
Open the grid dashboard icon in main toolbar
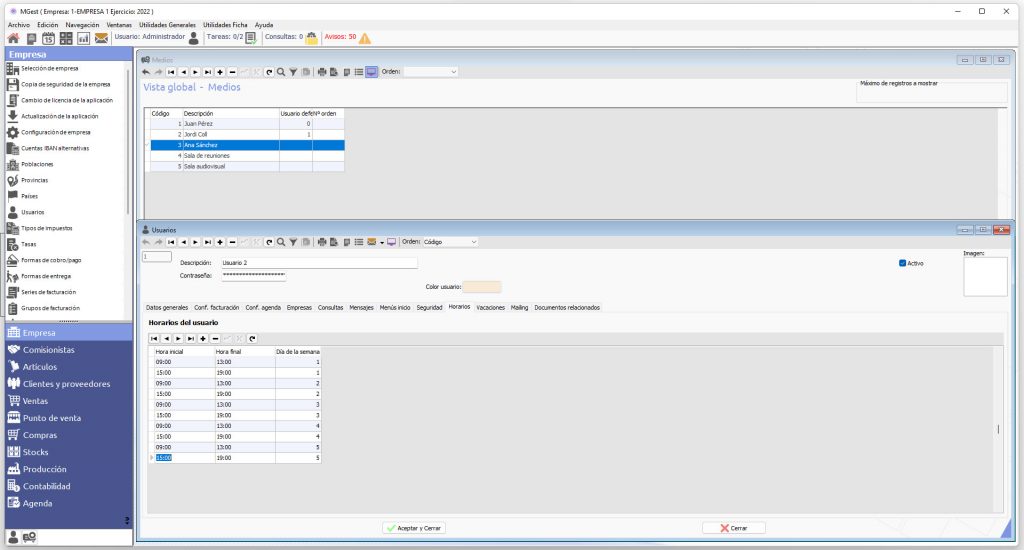tap(66, 39)
